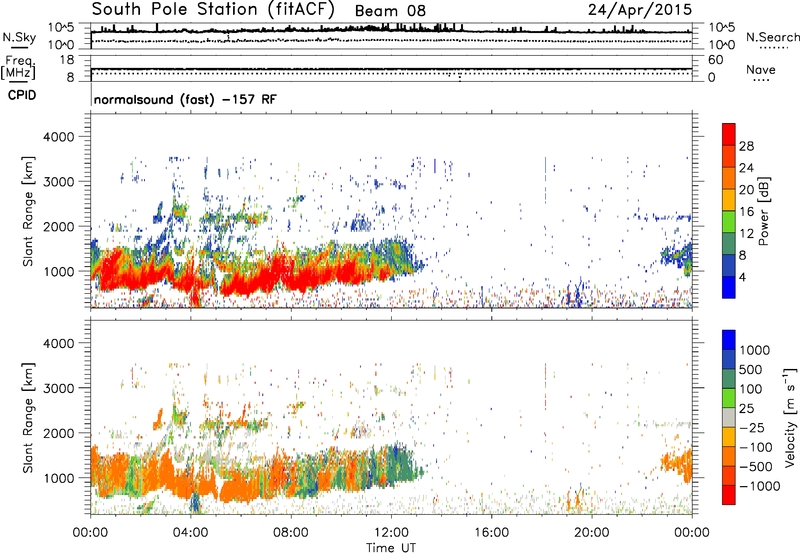The height and width of the screenshot is (554, 800).
Task: Click the "Time UT" axis title
Action: tap(391, 548)
